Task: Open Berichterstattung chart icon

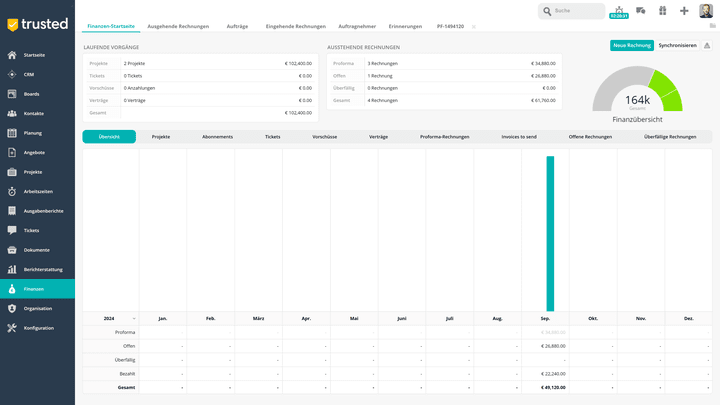Action: point(12,269)
